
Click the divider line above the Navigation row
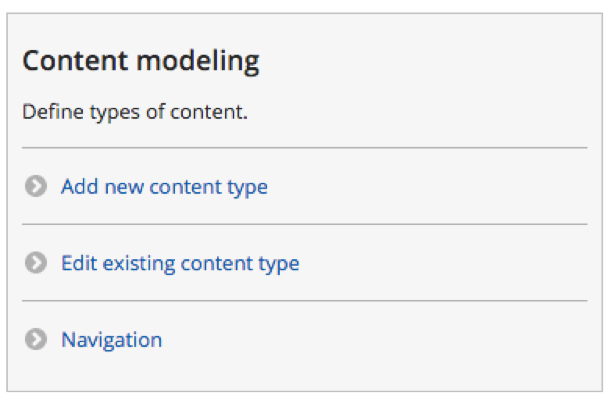(305, 301)
